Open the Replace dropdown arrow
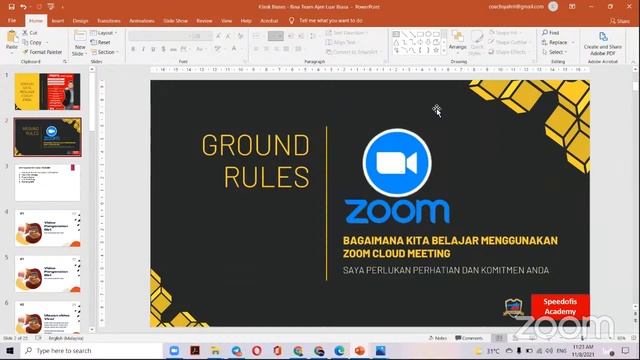 [573, 42]
